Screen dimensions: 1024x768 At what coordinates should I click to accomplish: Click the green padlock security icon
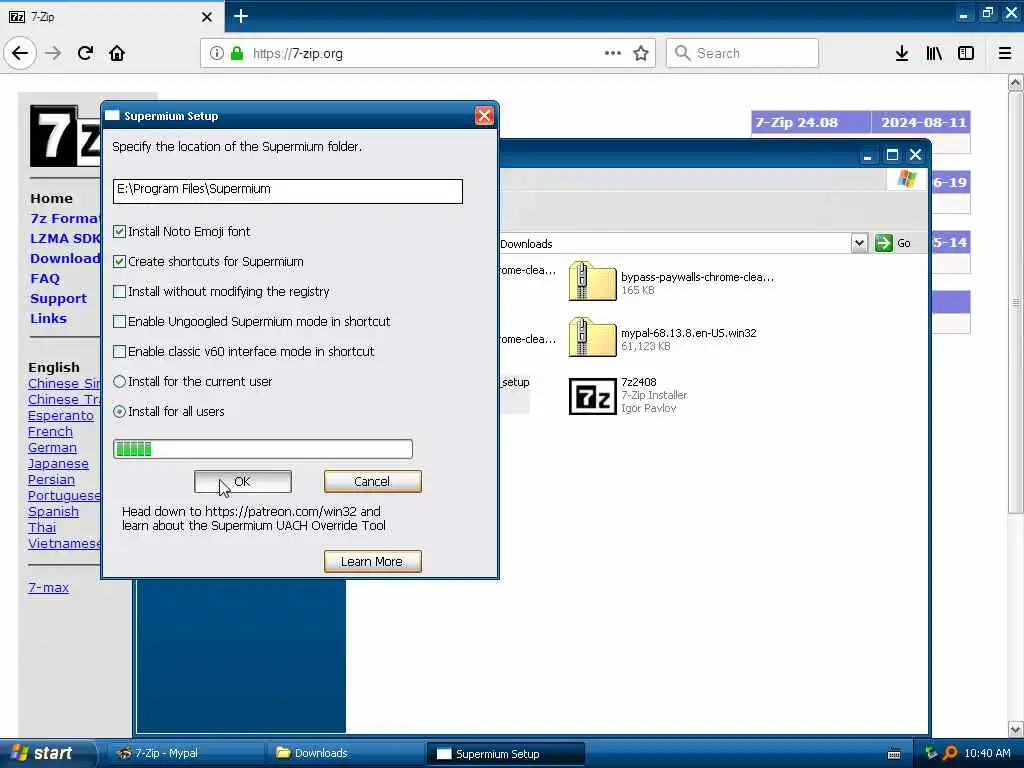pyautogui.click(x=237, y=53)
